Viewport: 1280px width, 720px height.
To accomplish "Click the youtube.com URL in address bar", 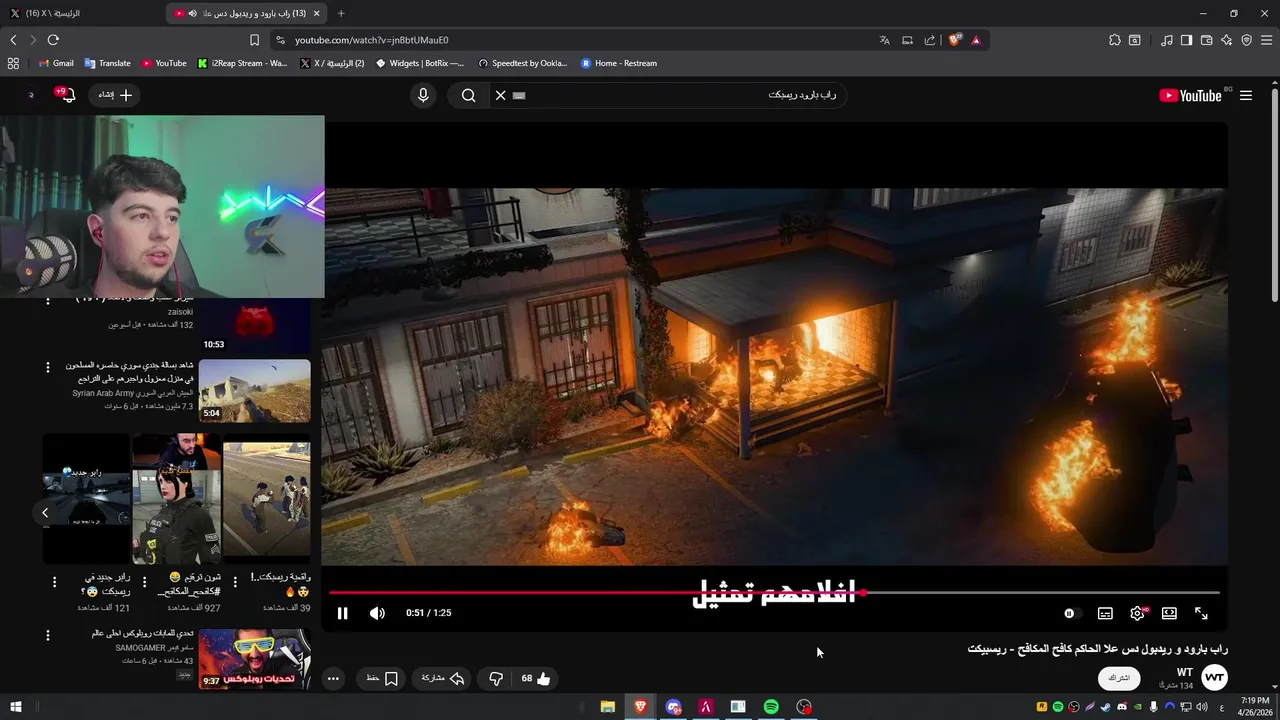I will click(x=371, y=40).
